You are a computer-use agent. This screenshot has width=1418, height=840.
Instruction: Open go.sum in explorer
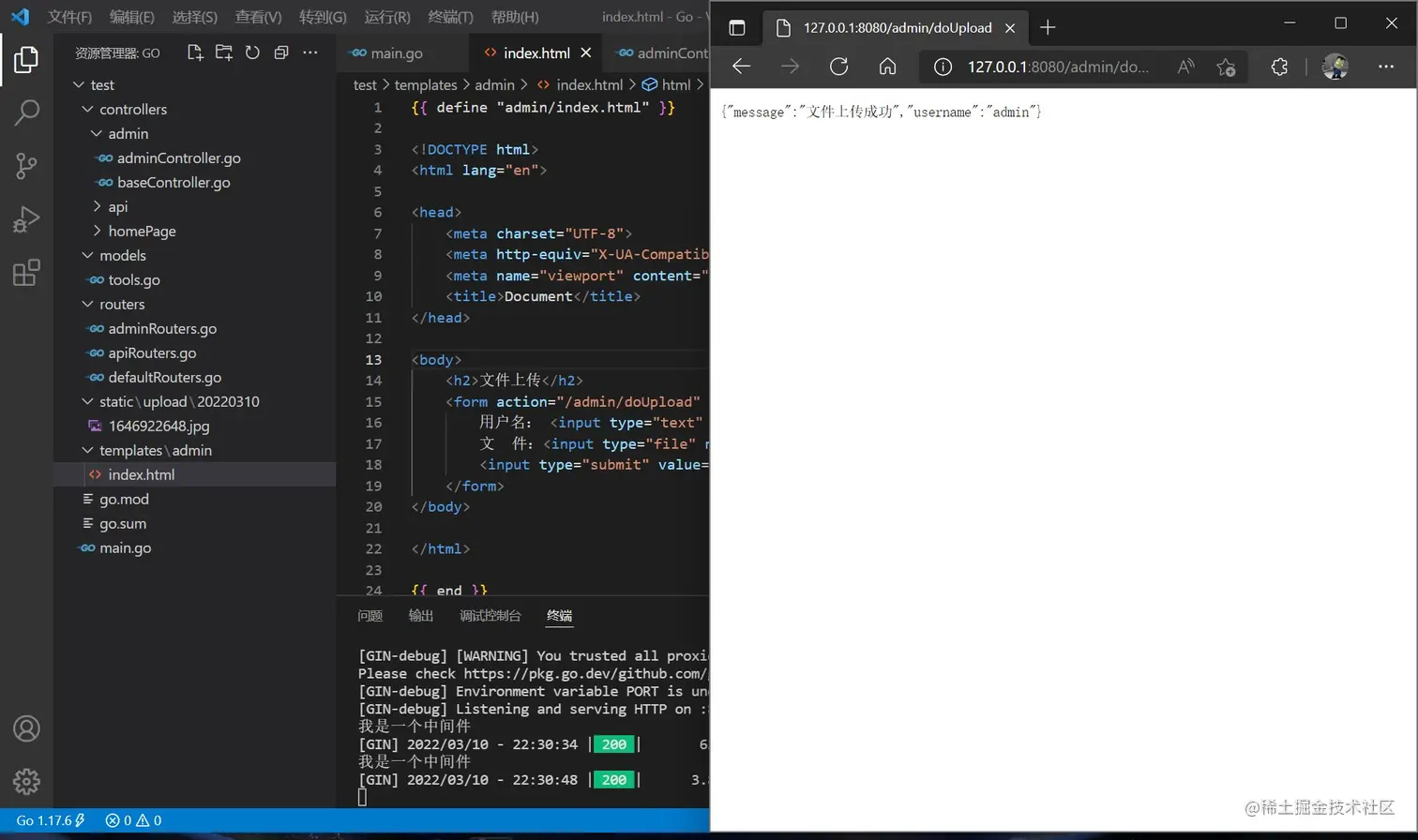click(x=194, y=523)
